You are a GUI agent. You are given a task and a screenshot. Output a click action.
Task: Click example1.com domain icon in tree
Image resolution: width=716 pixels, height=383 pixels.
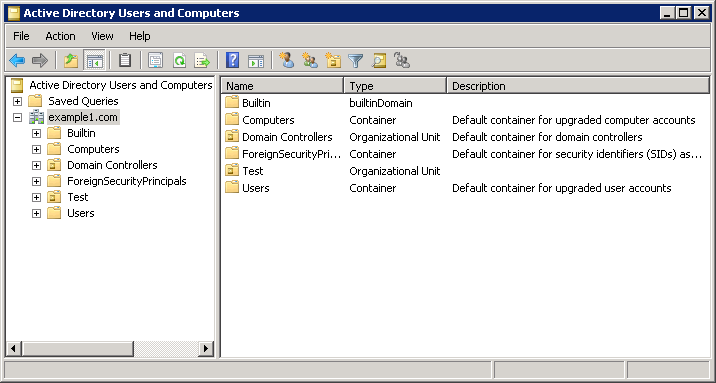[x=36, y=117]
